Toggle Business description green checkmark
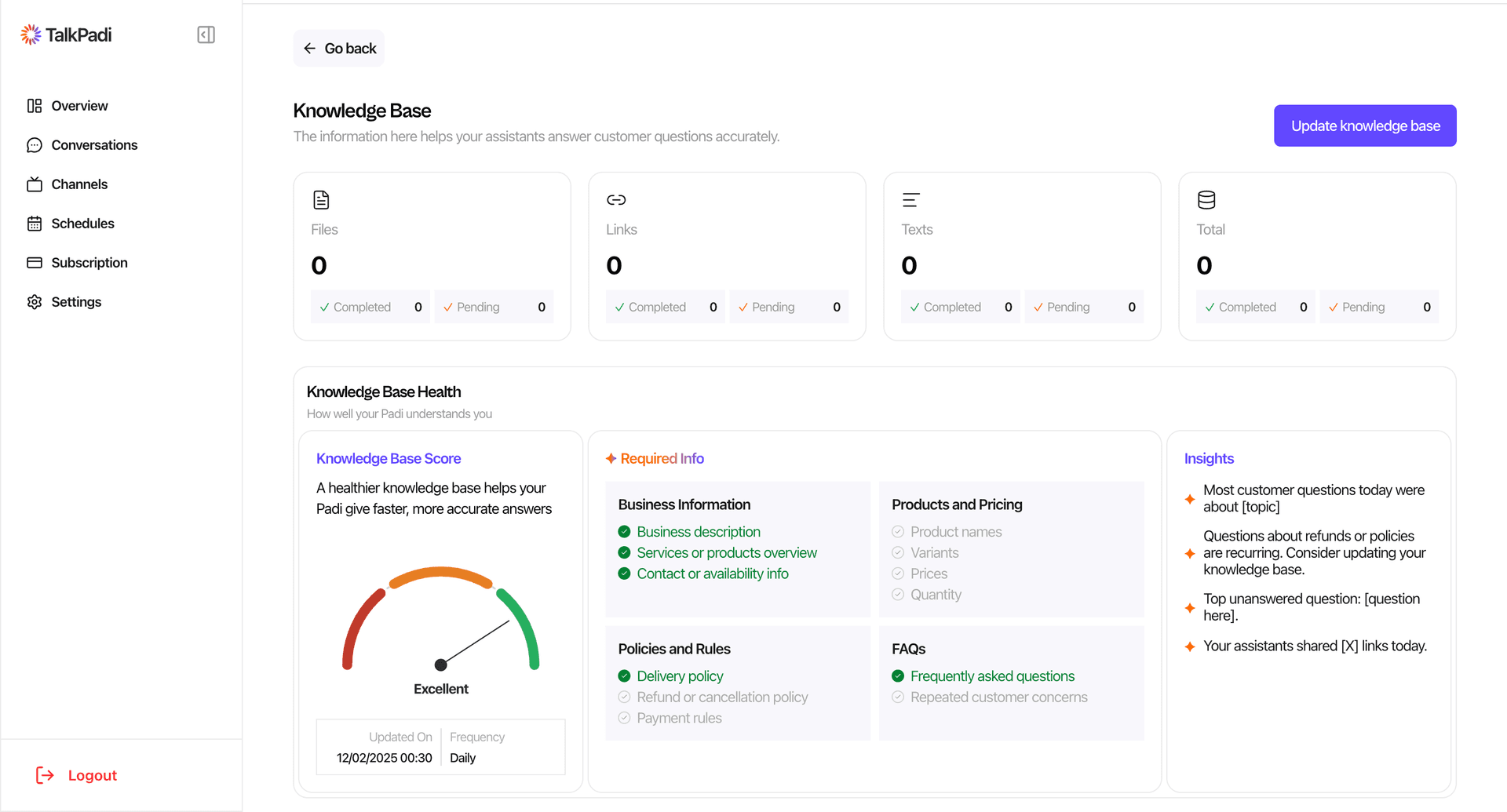This screenshot has height=812, width=1507. 624,532
